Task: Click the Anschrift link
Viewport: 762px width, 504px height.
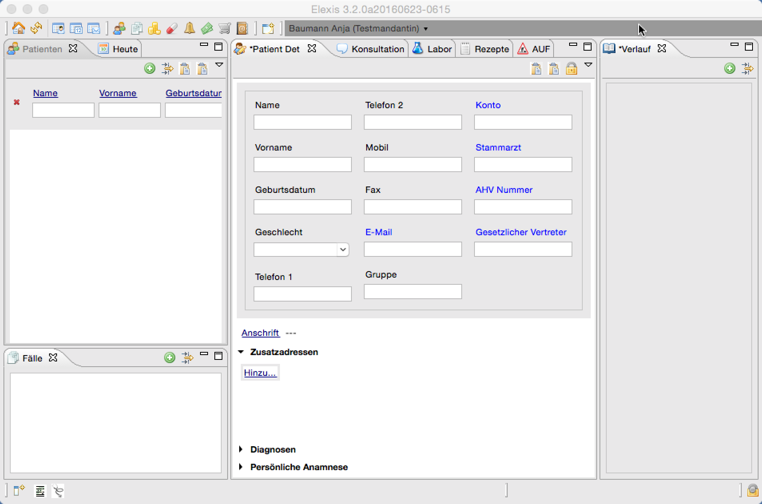Action: 260,333
